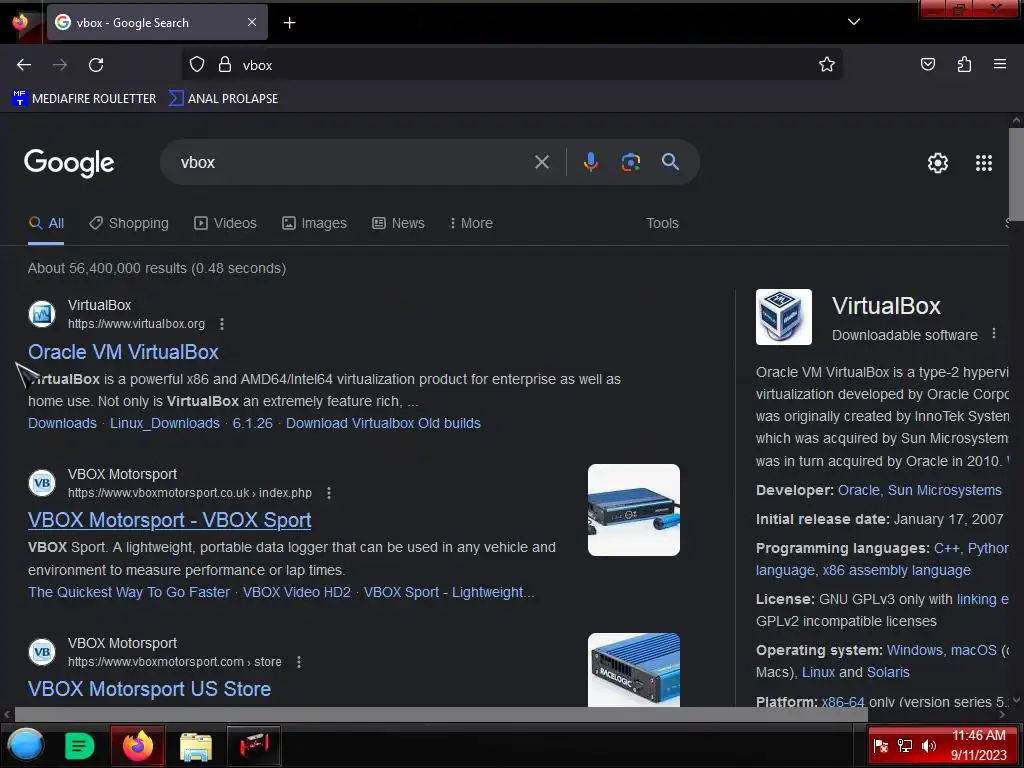
Task: Open the MEDIAFIRE ROULETTER bookmark
Action: [84, 99]
